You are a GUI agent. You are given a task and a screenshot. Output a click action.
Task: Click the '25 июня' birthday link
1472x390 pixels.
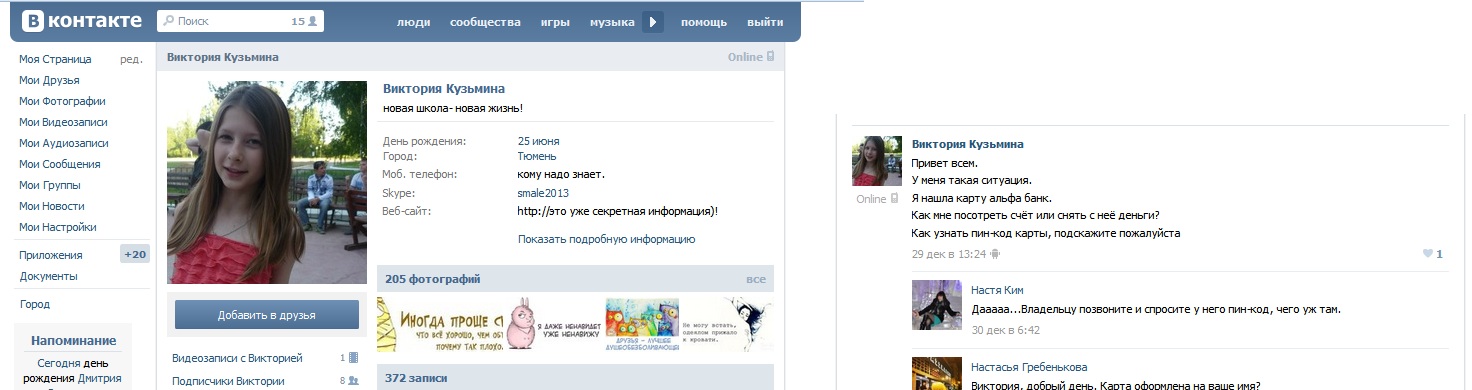[x=538, y=141]
